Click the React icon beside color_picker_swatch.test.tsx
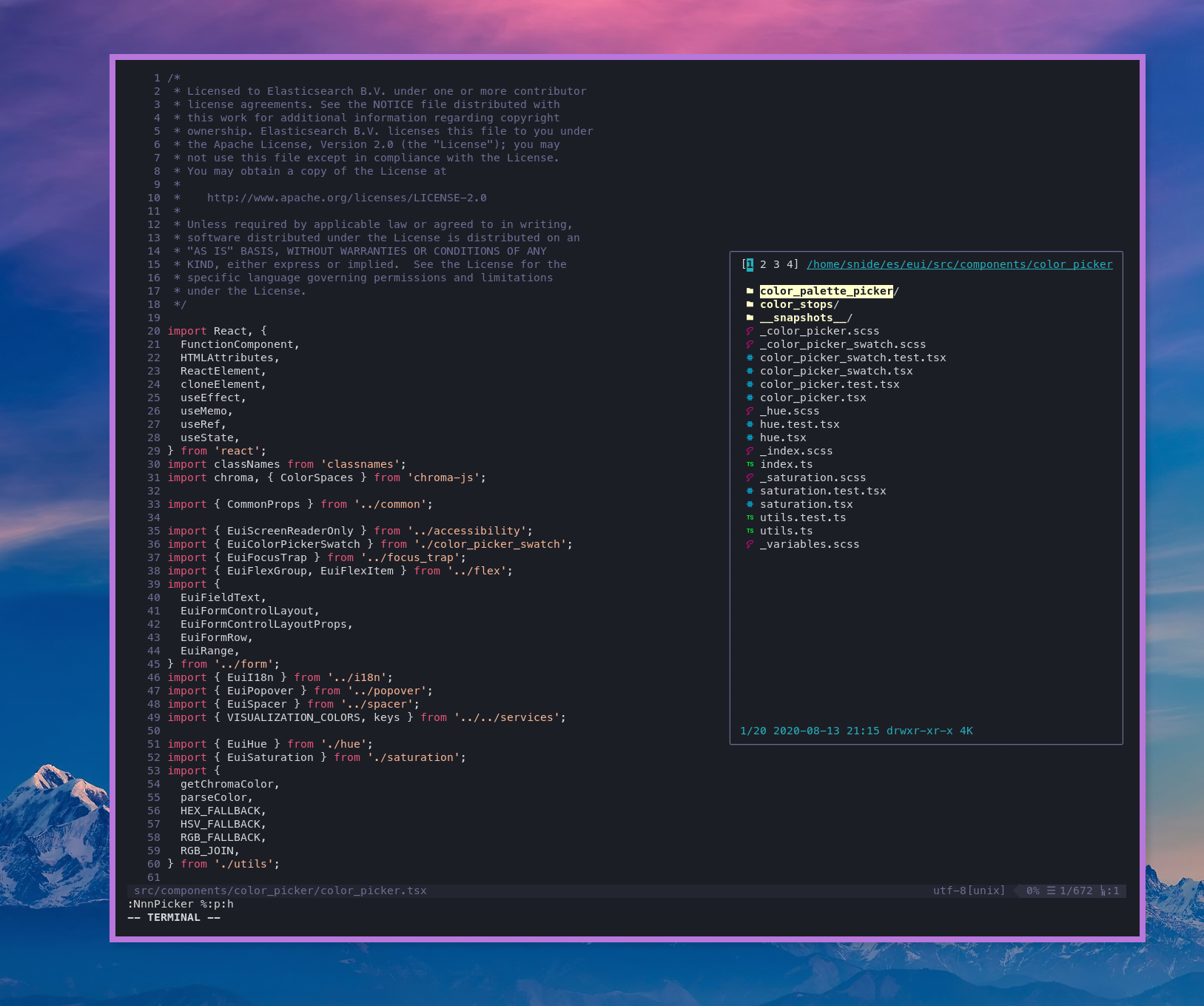The image size is (1204, 1006). pos(750,358)
